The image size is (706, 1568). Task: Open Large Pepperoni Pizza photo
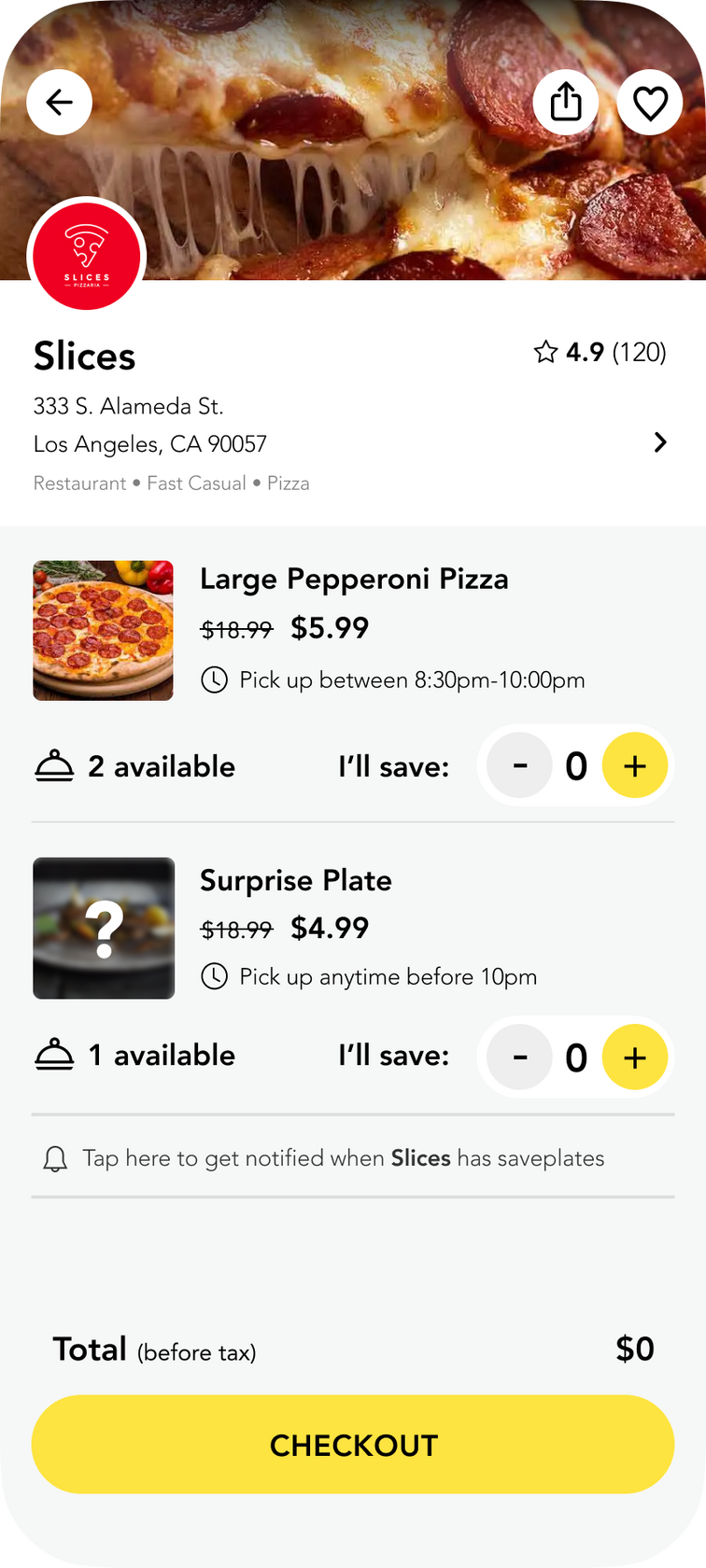pyautogui.click(x=103, y=630)
